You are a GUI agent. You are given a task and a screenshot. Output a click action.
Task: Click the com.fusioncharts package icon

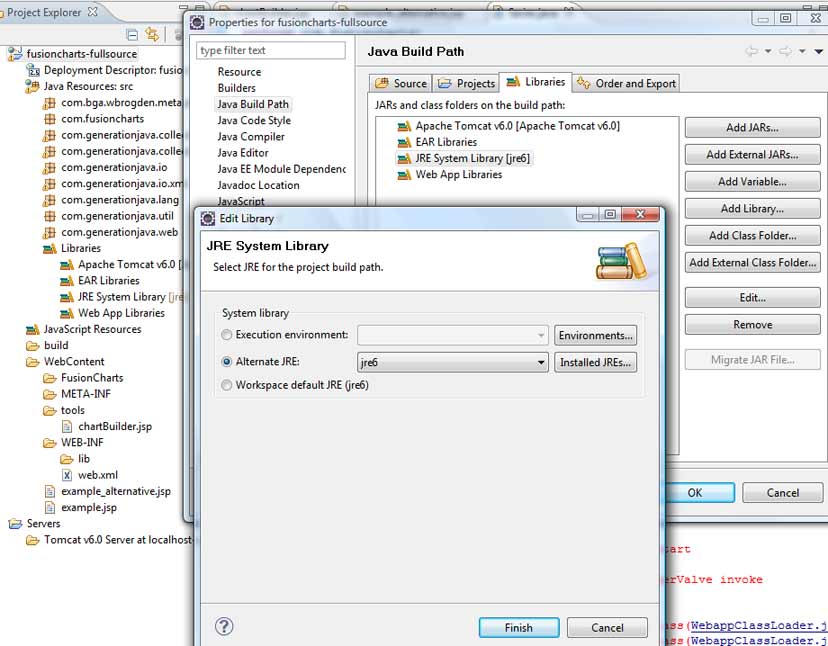tap(49, 119)
